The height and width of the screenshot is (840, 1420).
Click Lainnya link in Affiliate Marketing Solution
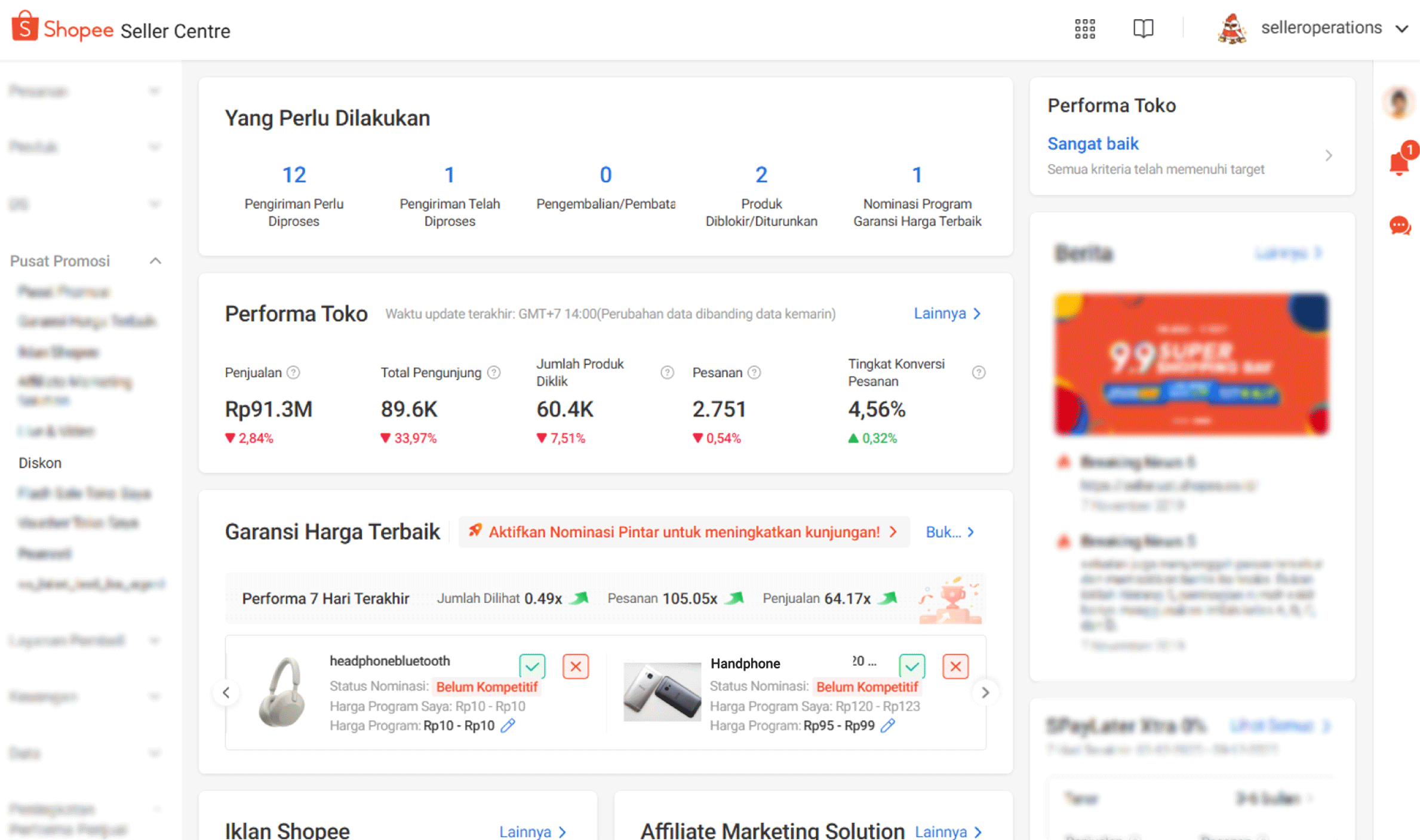tap(948, 832)
